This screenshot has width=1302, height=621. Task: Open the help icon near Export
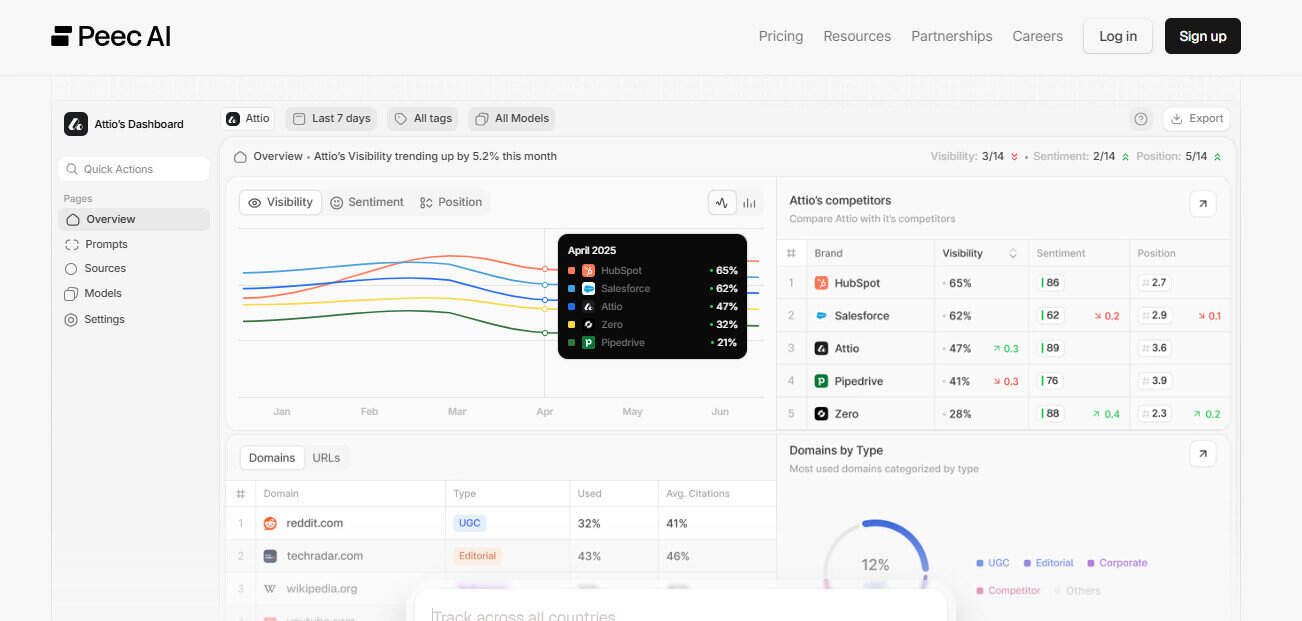point(1140,118)
